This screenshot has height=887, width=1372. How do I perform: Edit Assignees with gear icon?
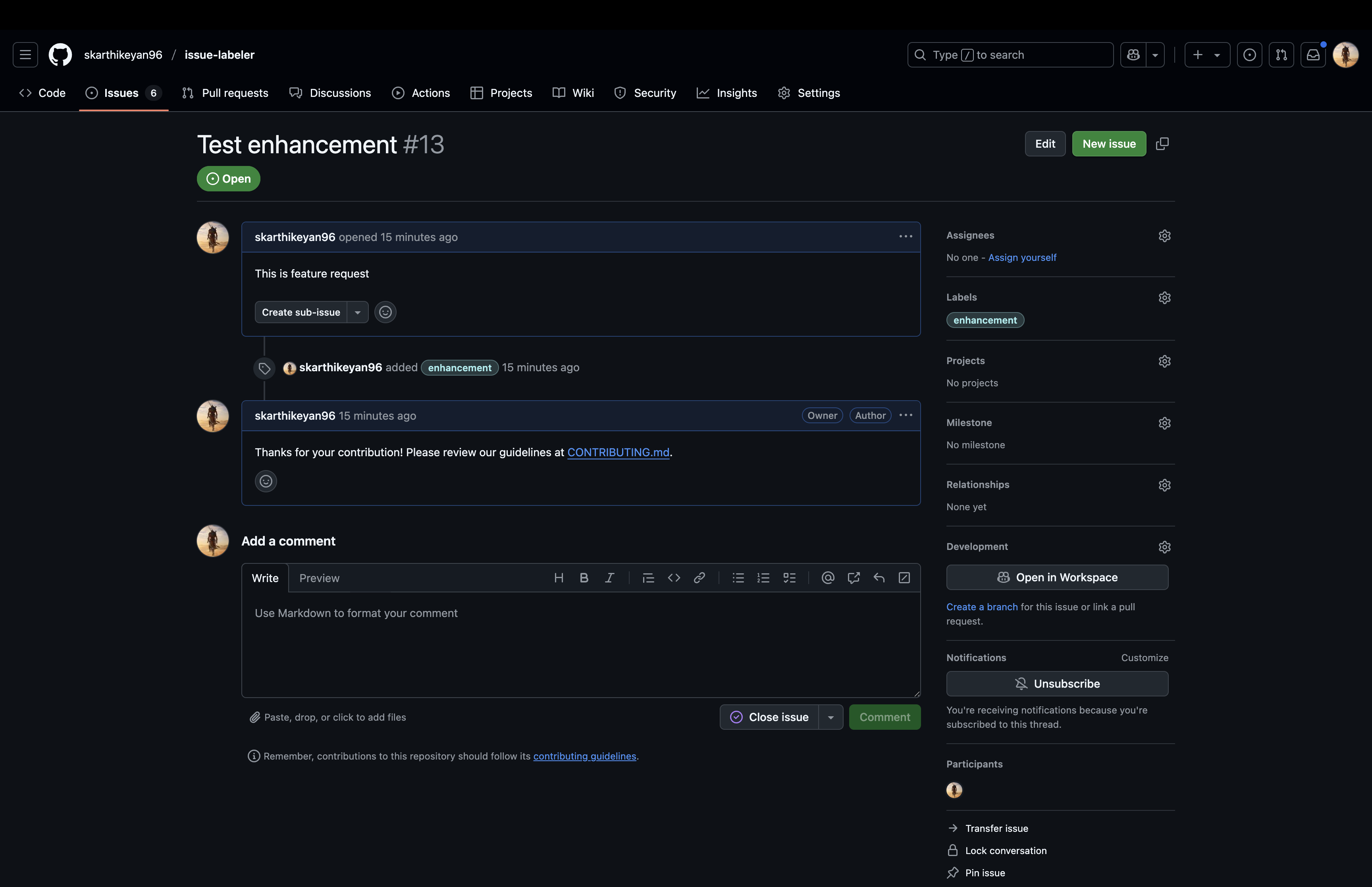[x=1164, y=236]
